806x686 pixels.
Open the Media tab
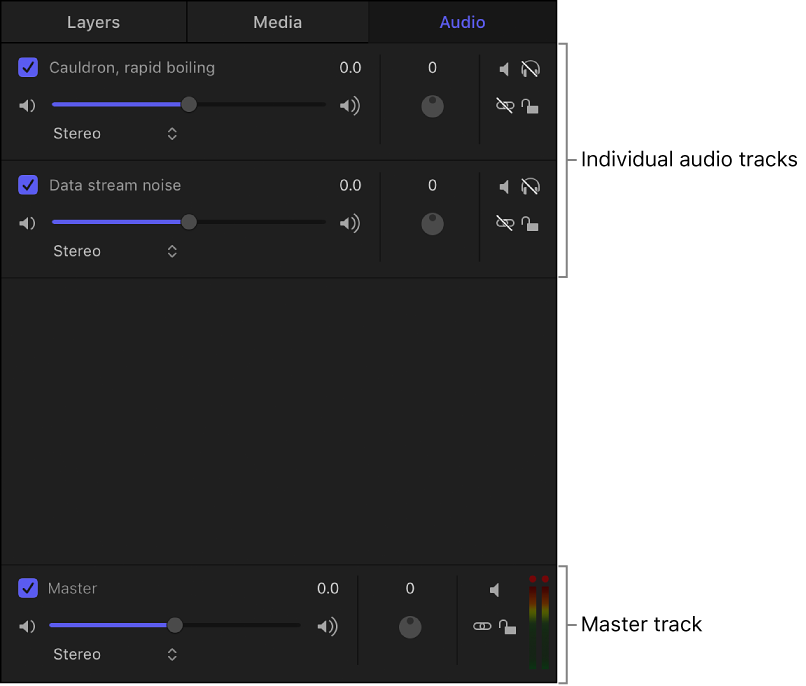277,22
